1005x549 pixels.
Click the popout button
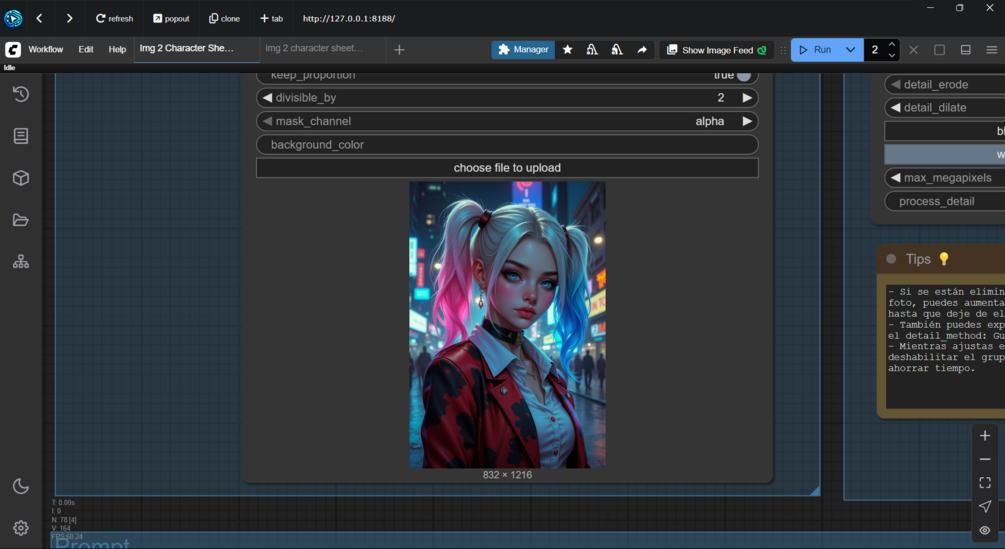(170, 19)
